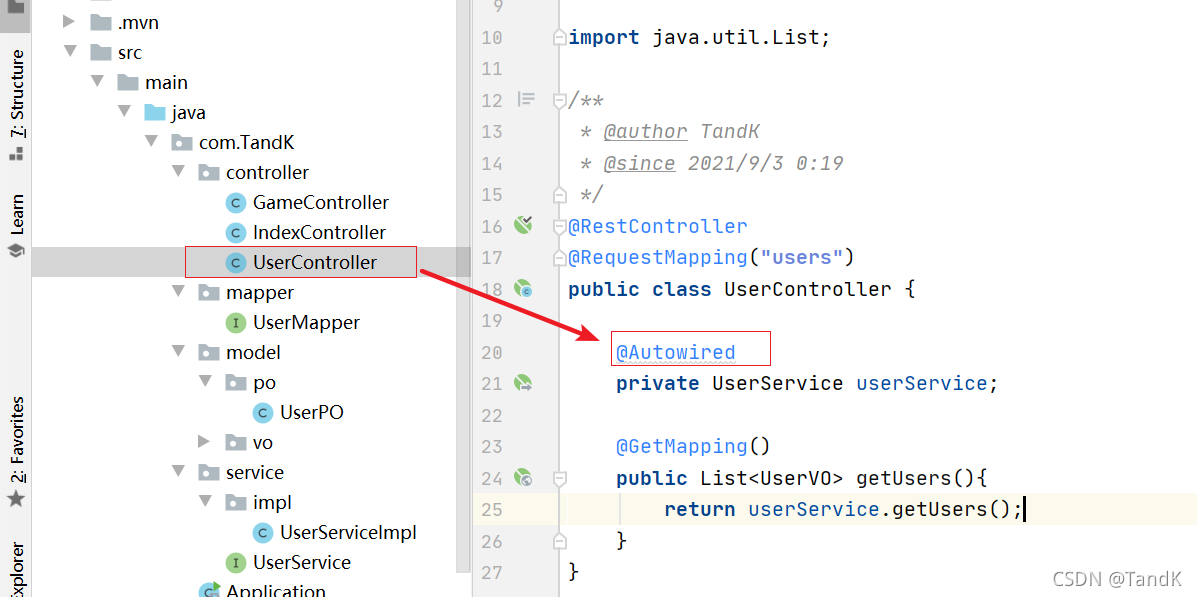This screenshot has width=1197, height=597.
Task: Click the src folder icon
Action: coord(101,52)
